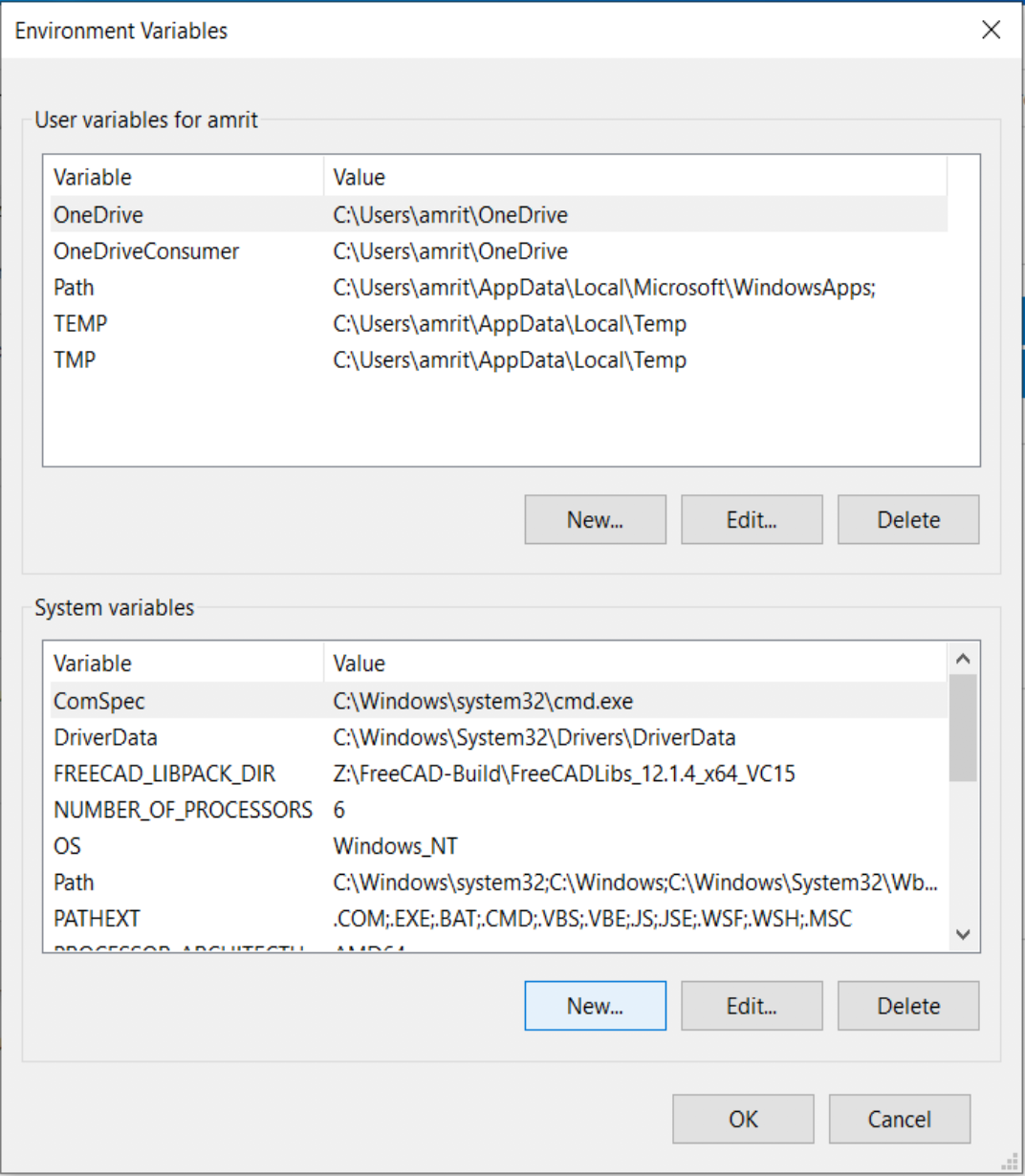Click New under user variables
Image resolution: width=1025 pixels, height=1176 pixels.
(595, 520)
